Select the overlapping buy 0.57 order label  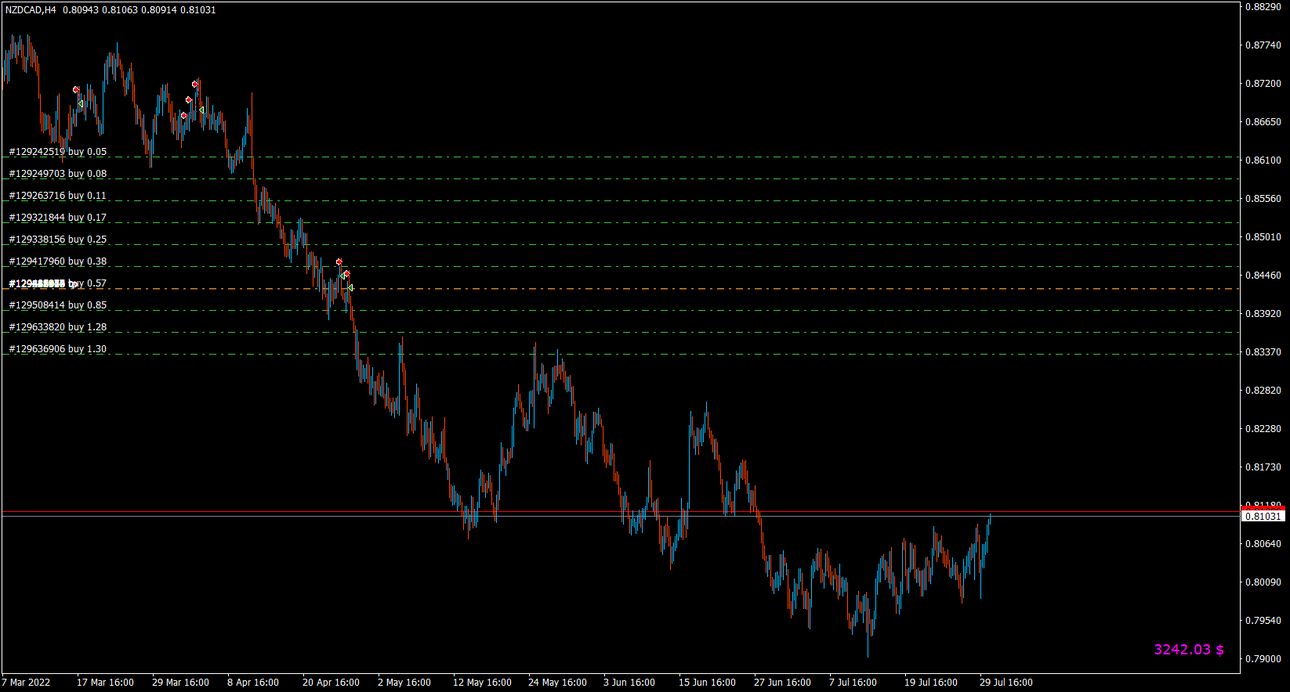tap(58, 284)
